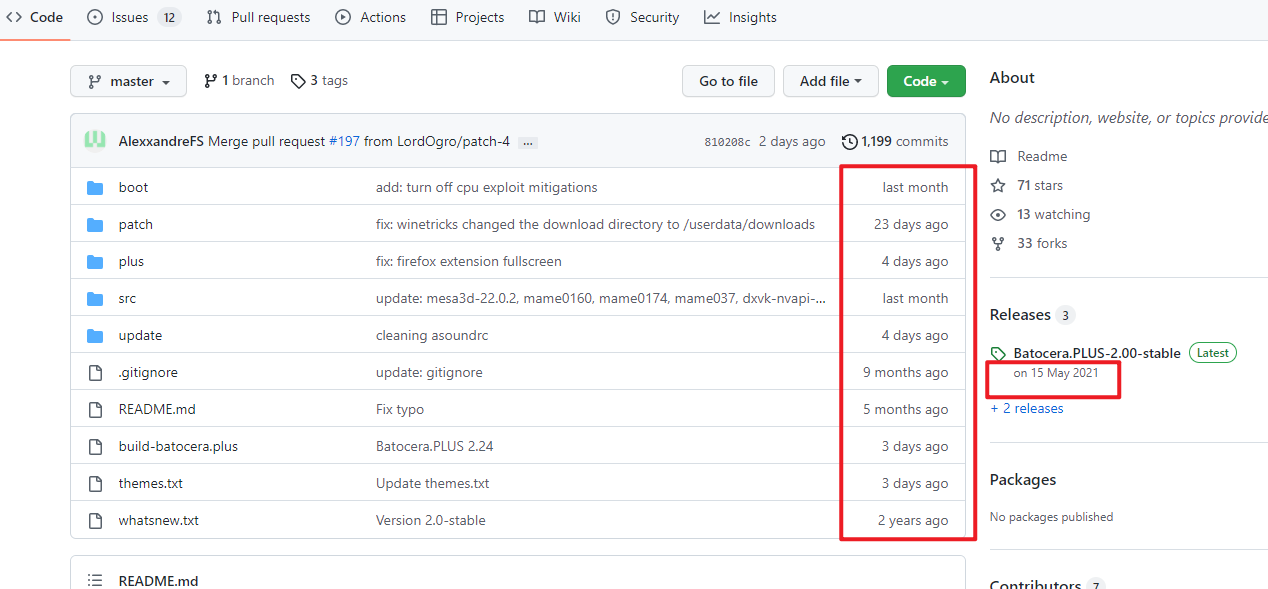The width and height of the screenshot is (1268, 589).
Task: Expand commit message ellipsis button
Action: (x=528, y=142)
